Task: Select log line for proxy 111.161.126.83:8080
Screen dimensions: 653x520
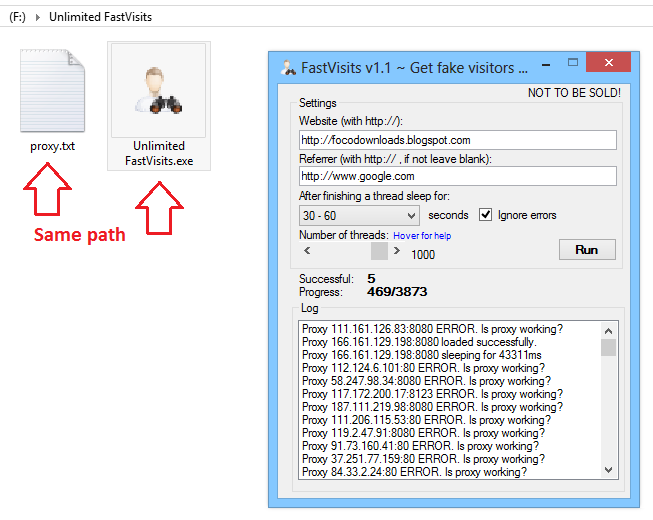Action: [432, 329]
